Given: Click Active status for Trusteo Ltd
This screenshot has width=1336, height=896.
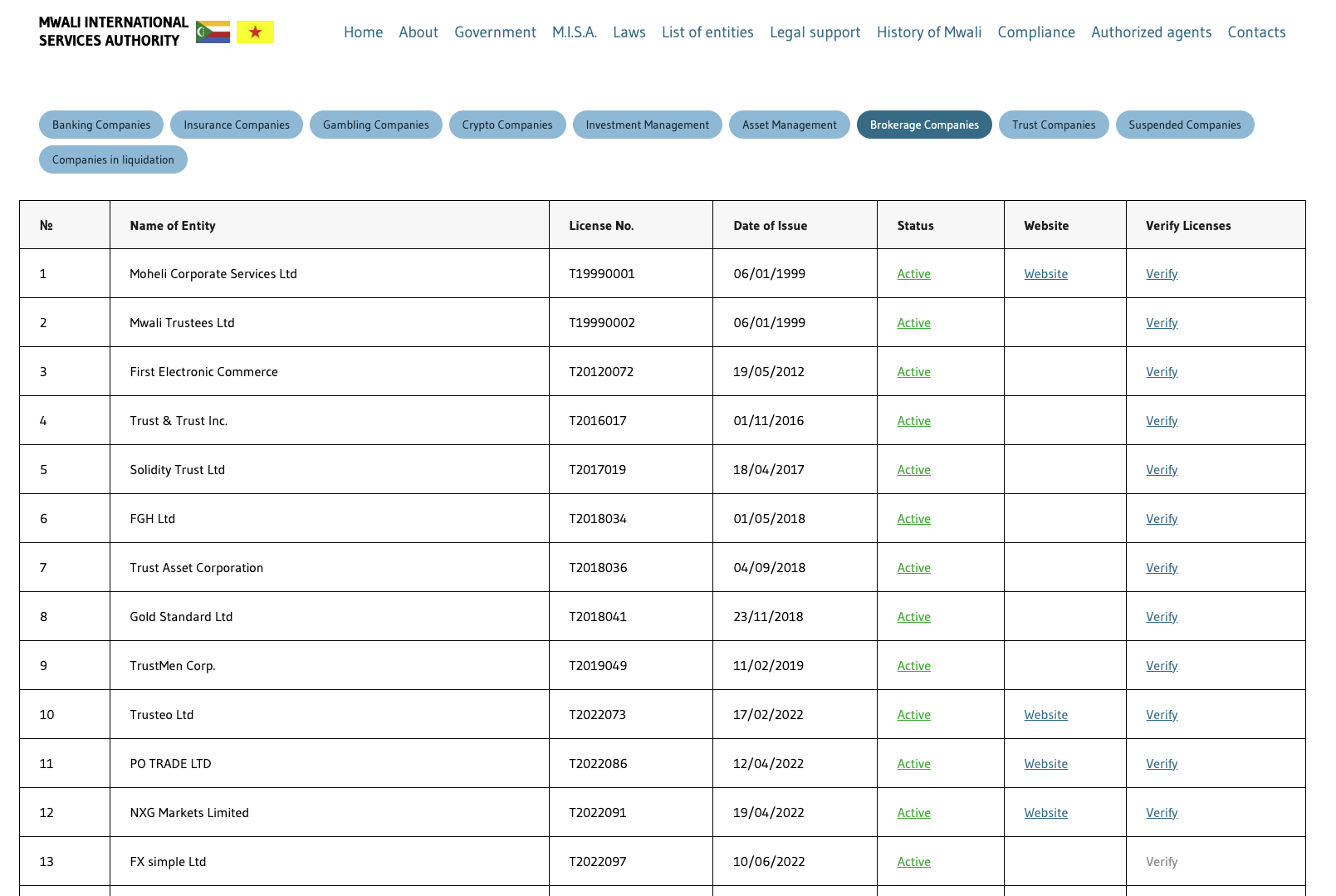Looking at the screenshot, I should [913, 715].
